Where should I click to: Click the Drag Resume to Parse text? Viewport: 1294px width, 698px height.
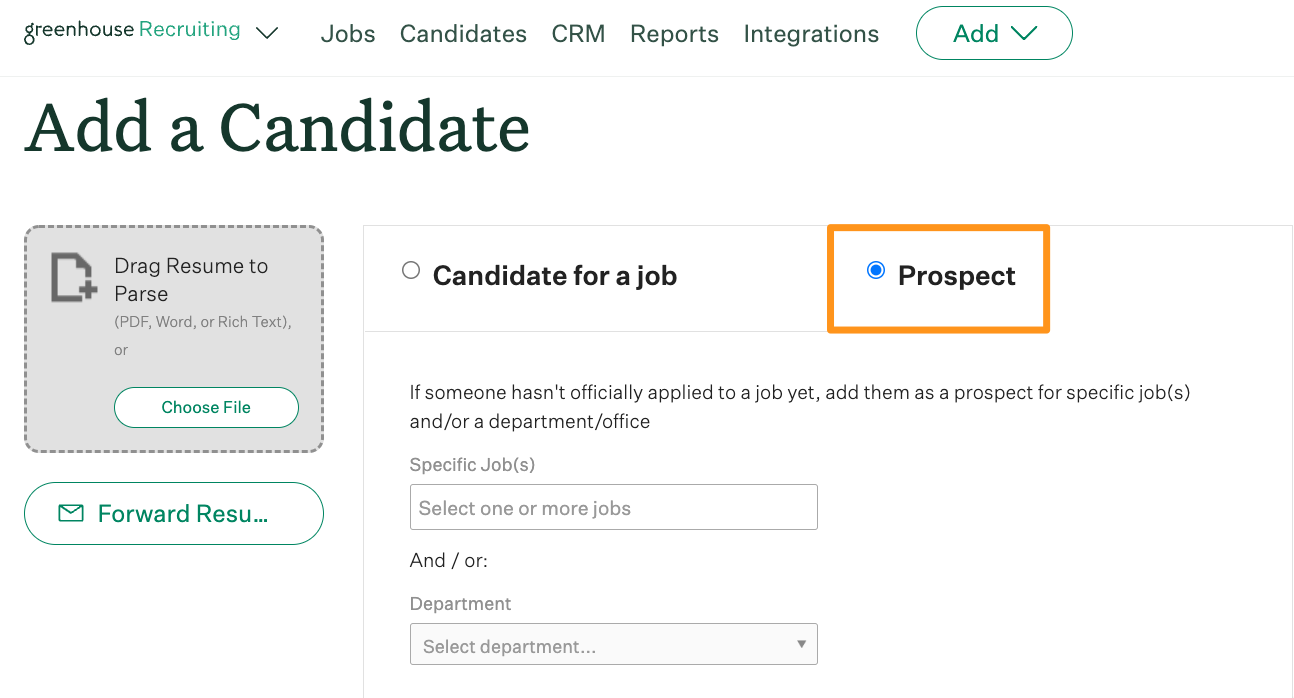(x=191, y=280)
